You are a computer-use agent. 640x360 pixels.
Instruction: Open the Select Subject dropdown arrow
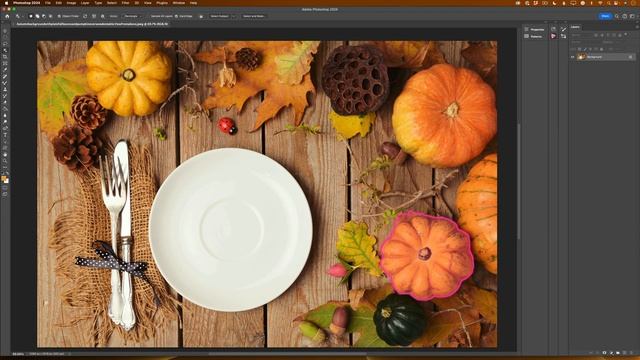click(x=233, y=16)
